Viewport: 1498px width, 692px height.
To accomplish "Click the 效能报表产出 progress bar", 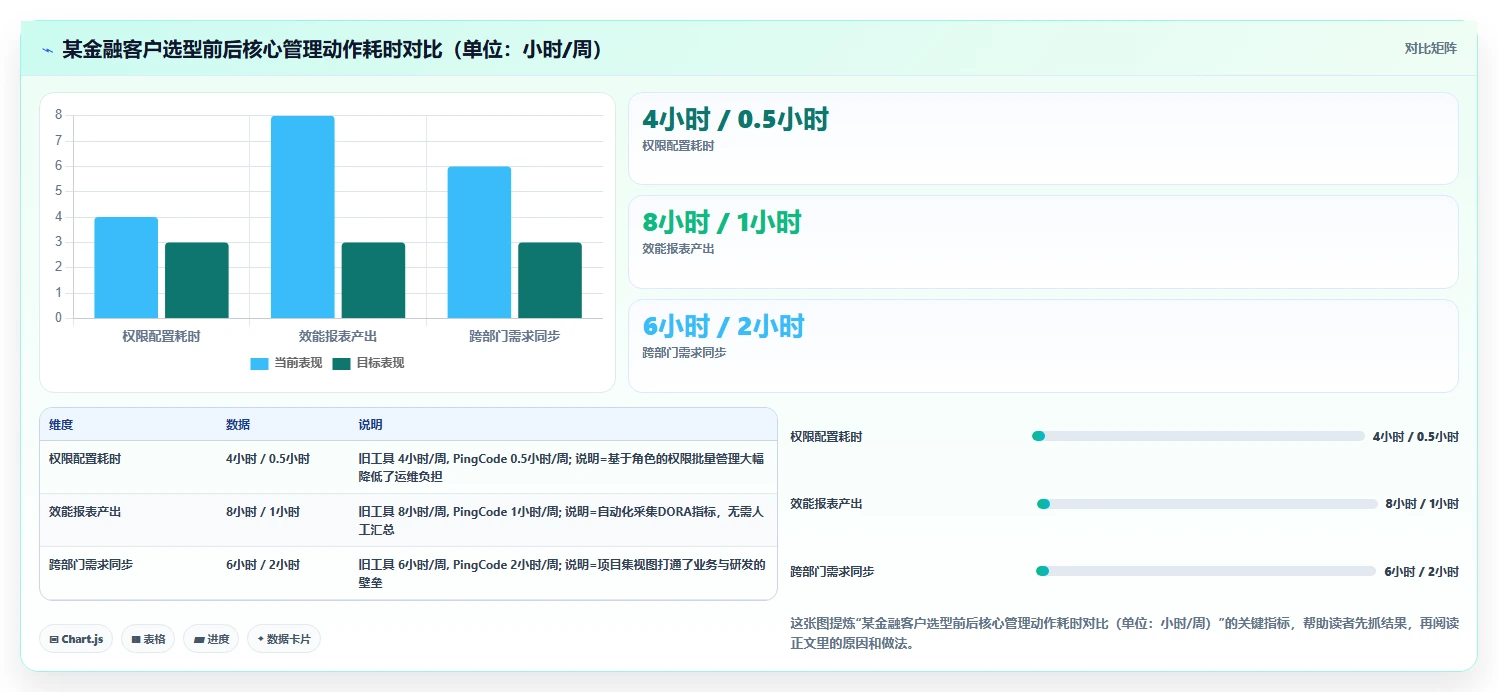I will pyautogui.click(x=1207, y=504).
